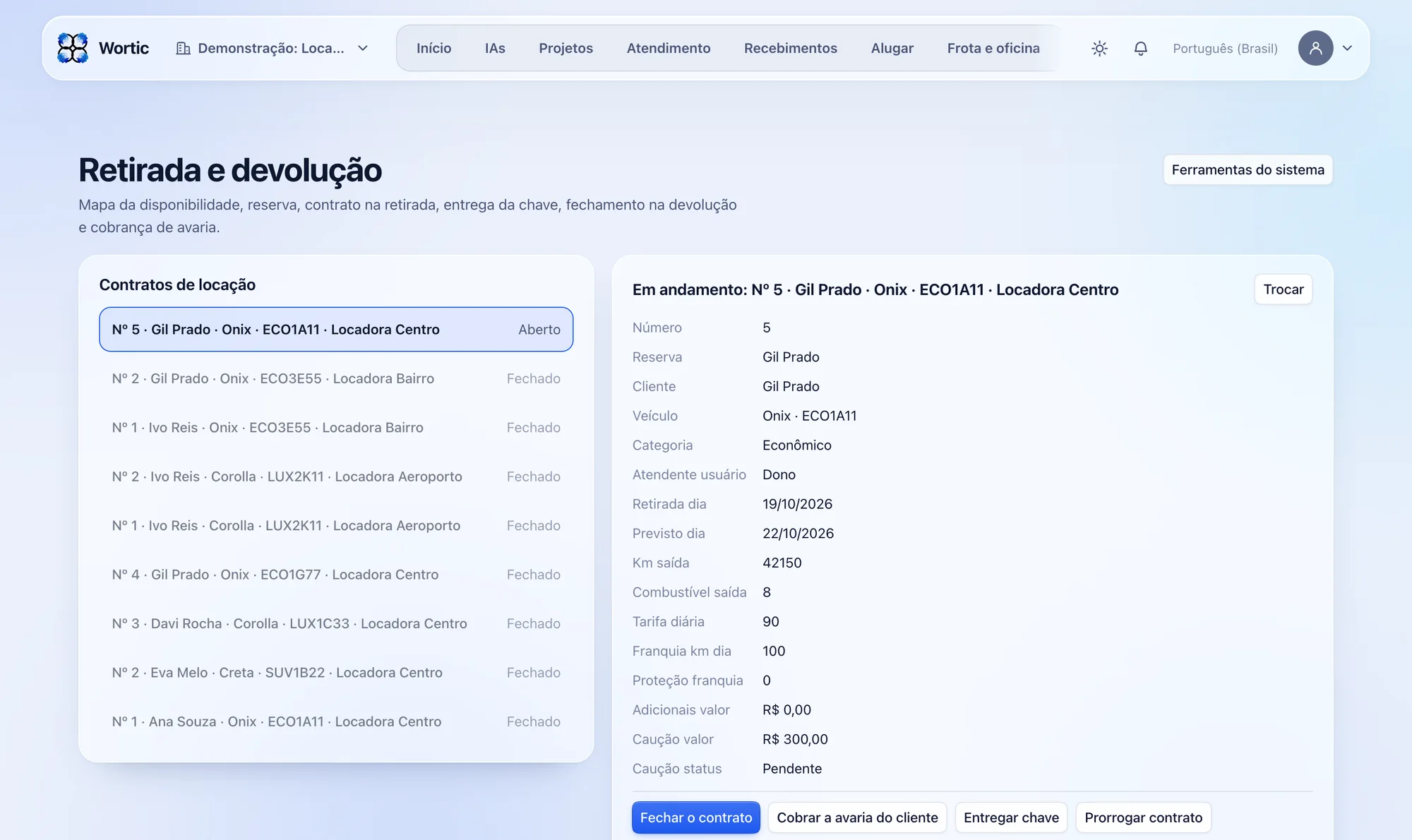Click the Trocar button
This screenshot has height=840, width=1412.
[x=1283, y=289]
